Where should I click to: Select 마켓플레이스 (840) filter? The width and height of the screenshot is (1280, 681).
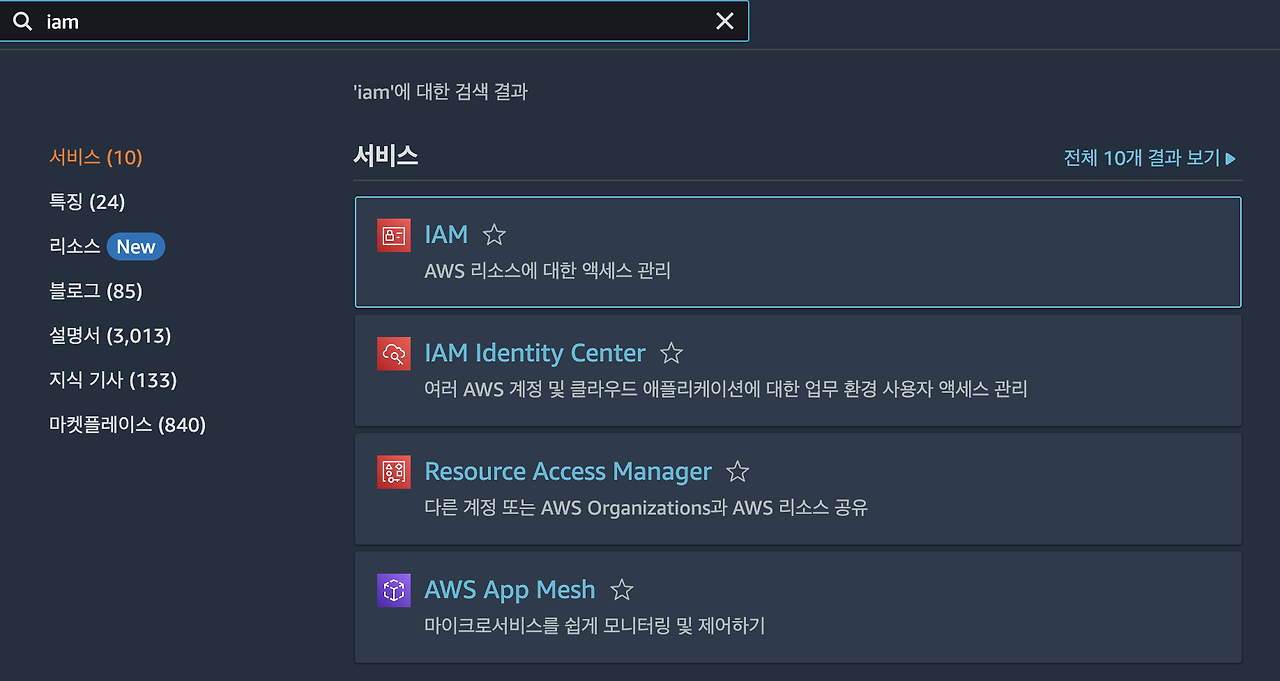(127, 425)
